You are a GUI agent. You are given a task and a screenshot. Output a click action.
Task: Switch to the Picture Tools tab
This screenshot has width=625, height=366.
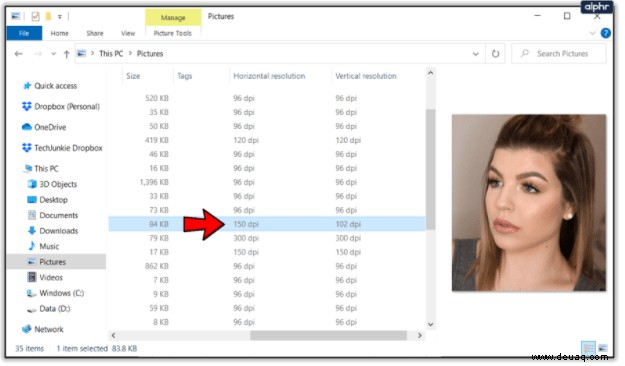point(173,33)
